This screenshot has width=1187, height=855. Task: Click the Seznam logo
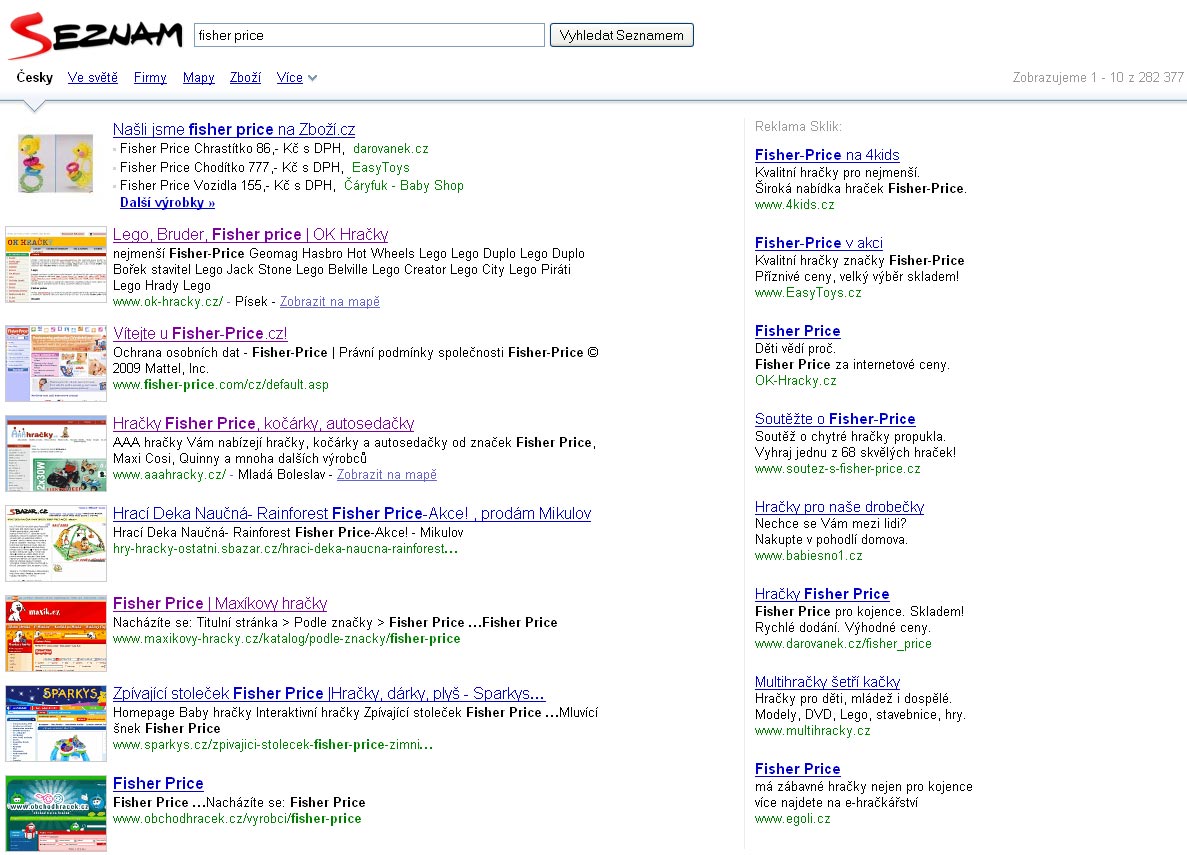tap(95, 35)
